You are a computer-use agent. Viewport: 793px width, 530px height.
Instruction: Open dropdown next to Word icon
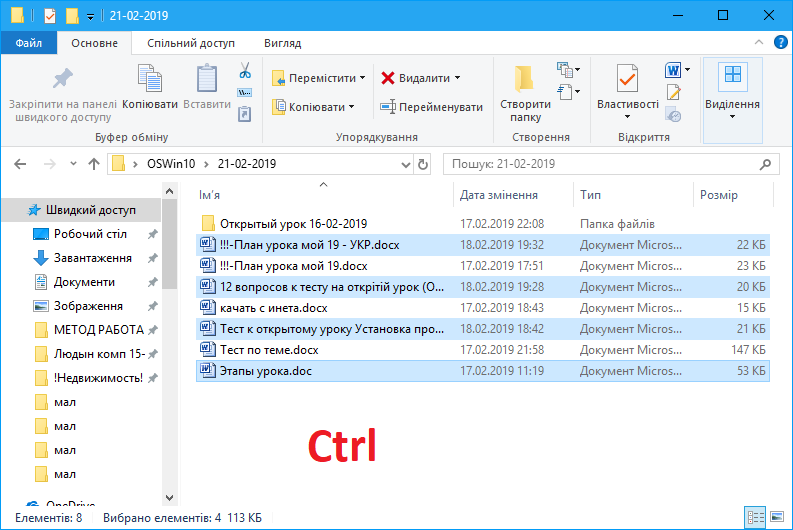click(687, 70)
